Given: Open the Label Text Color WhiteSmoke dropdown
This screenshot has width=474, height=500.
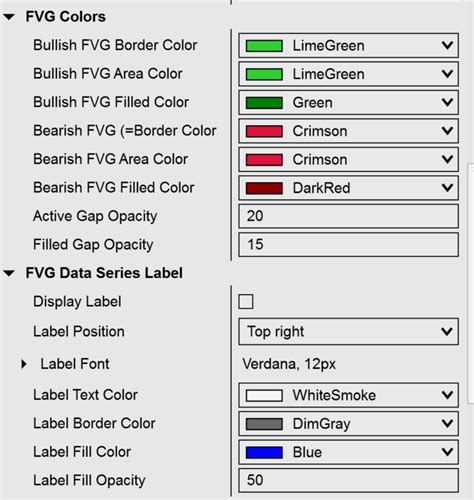Looking at the screenshot, I should click(348, 395).
